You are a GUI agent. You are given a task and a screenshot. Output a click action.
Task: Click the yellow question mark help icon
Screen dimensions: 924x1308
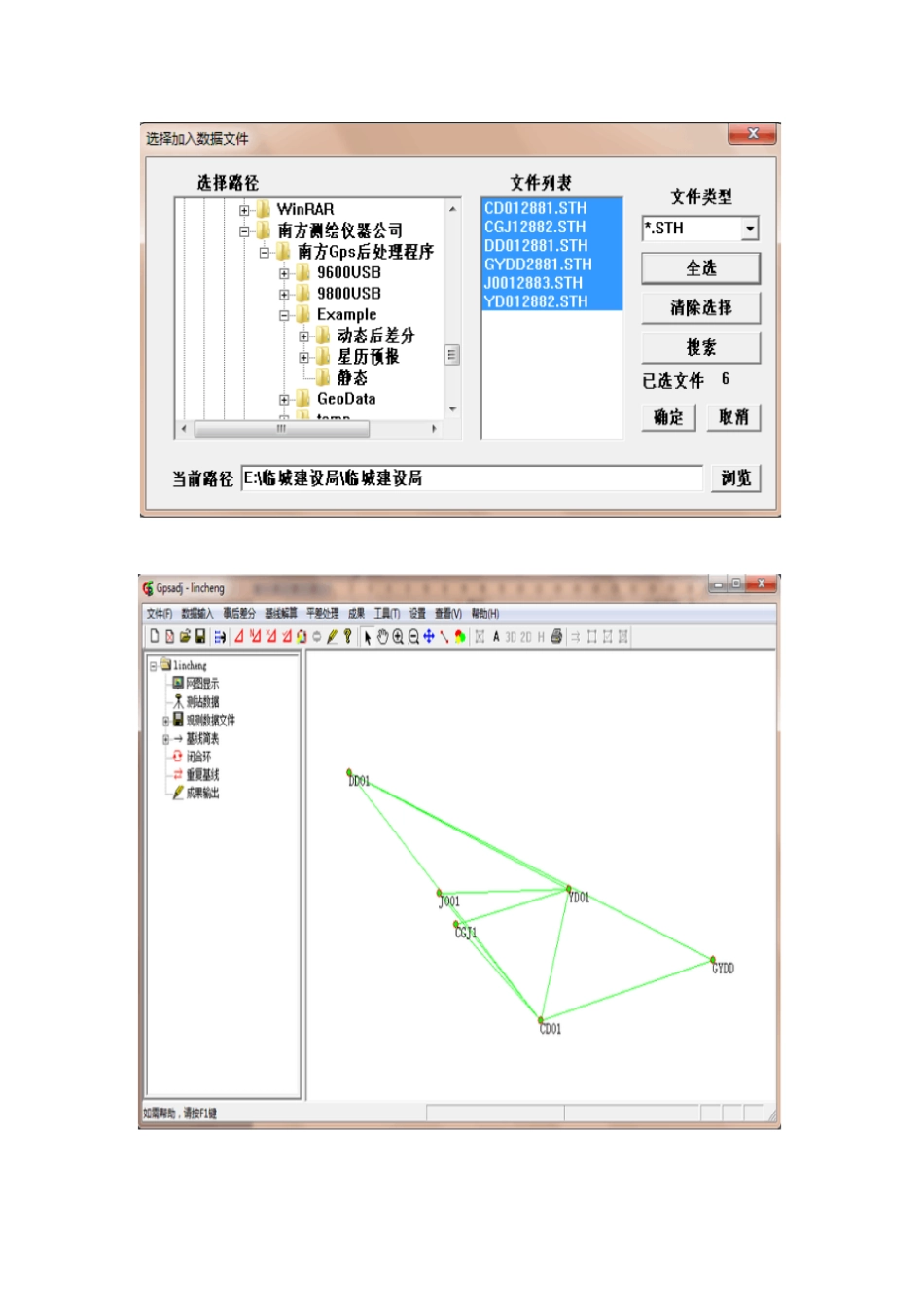pyautogui.click(x=347, y=636)
